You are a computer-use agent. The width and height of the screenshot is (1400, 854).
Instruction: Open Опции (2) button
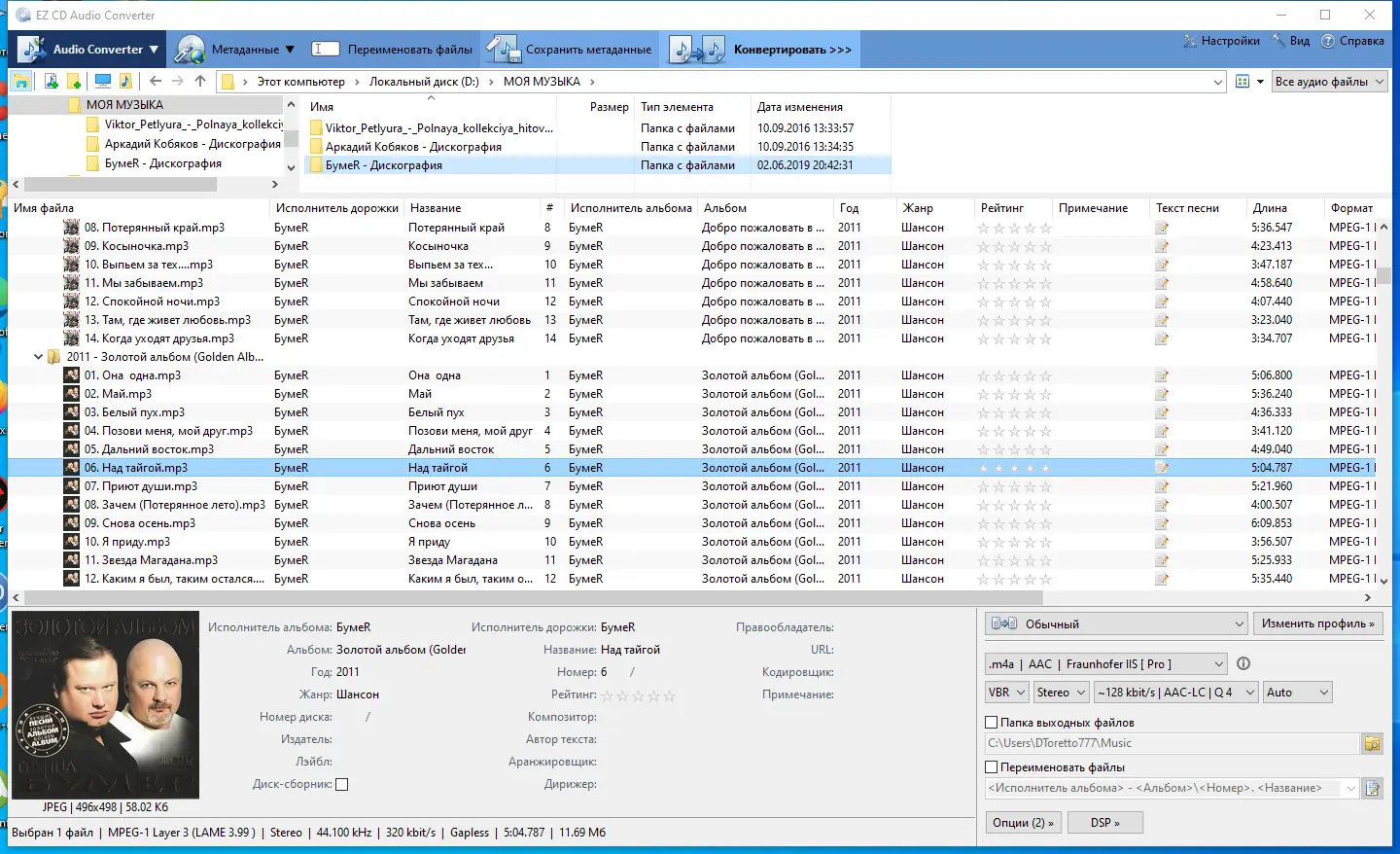pyautogui.click(x=1023, y=823)
